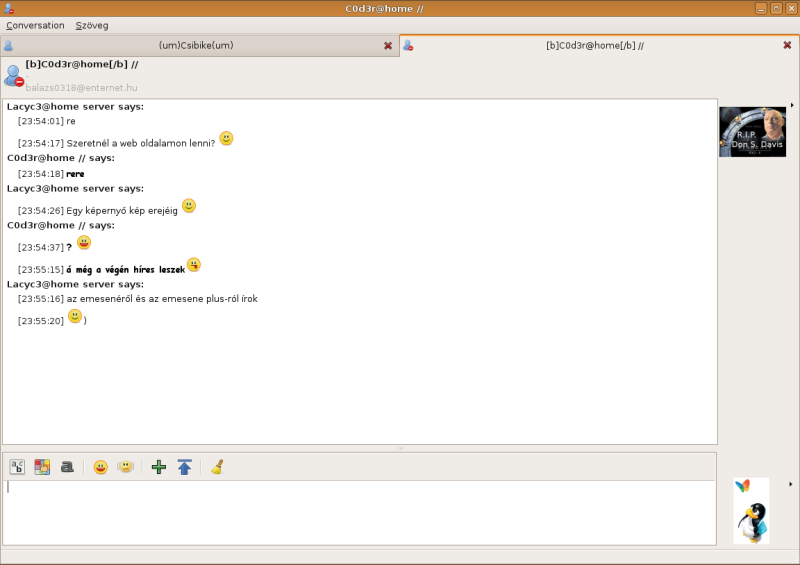Close the [b]C0d3r@home[/b] tab
The image size is (800, 565).
click(x=787, y=45)
